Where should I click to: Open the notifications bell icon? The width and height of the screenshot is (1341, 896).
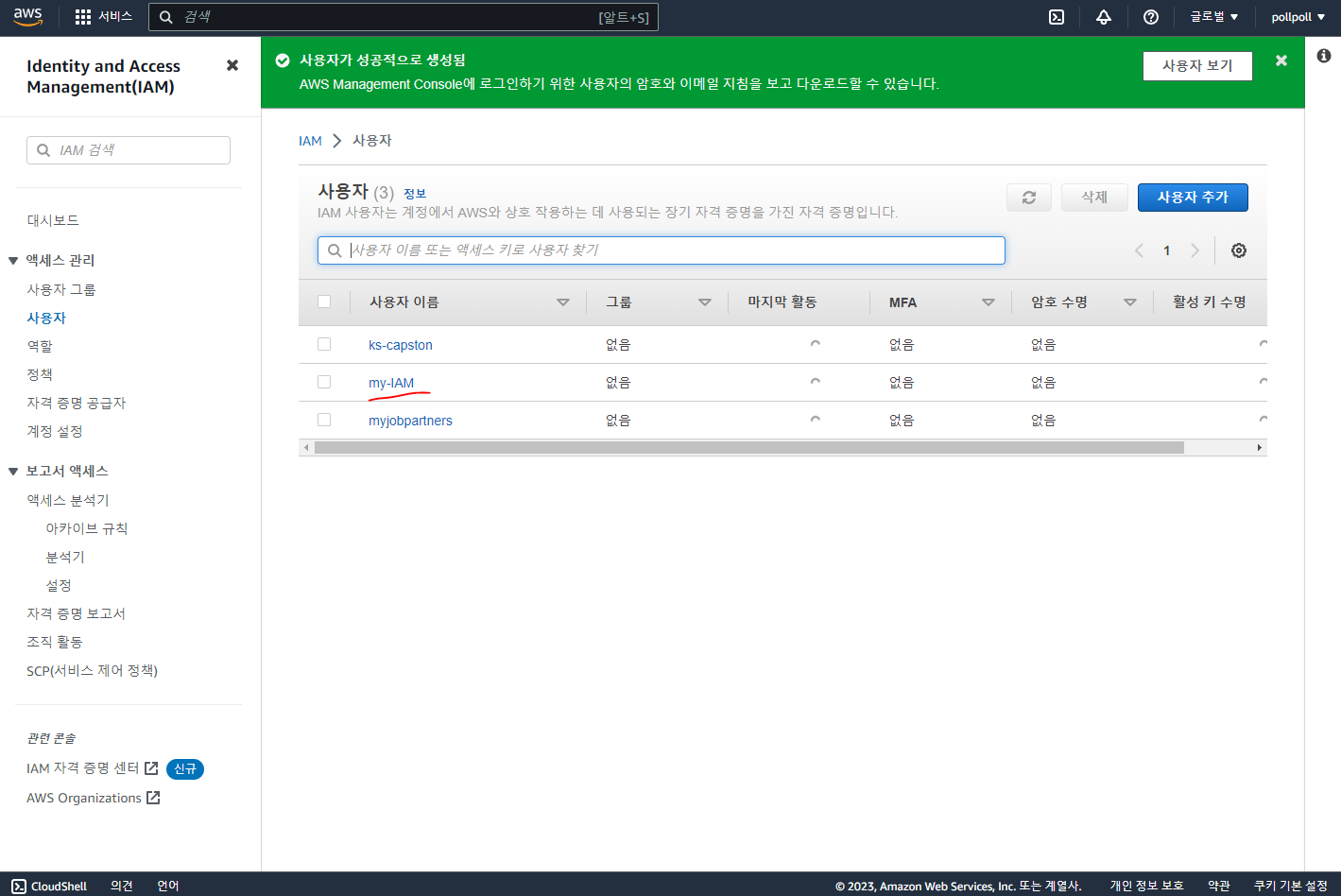1104,17
